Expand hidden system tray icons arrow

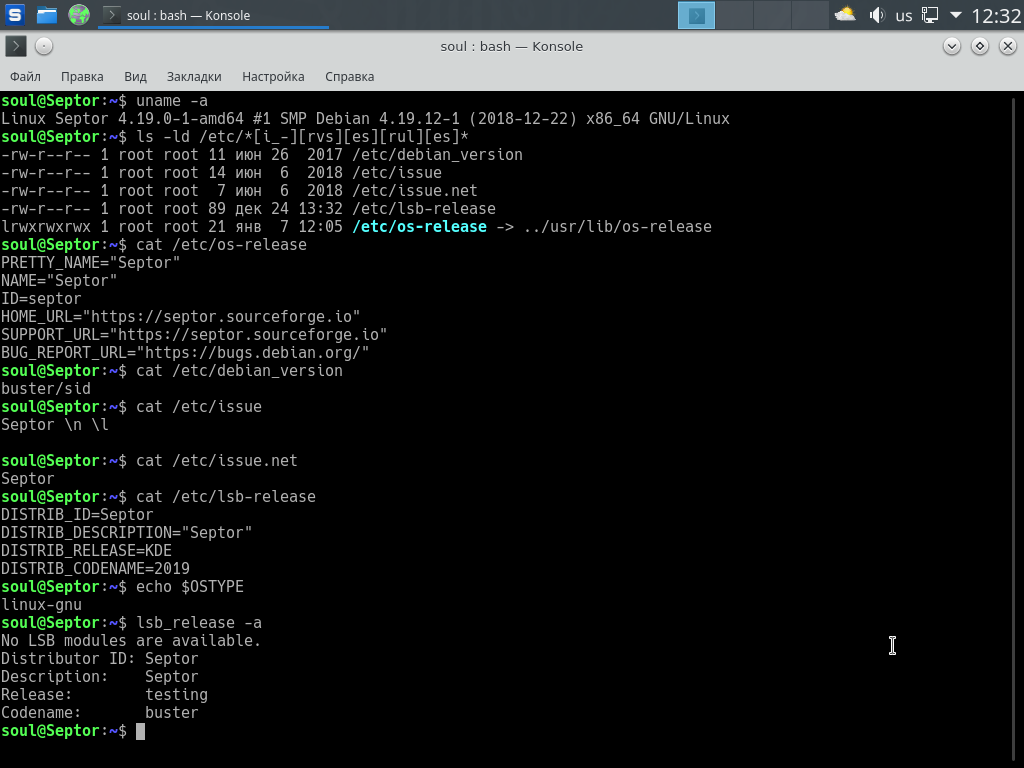click(x=955, y=14)
